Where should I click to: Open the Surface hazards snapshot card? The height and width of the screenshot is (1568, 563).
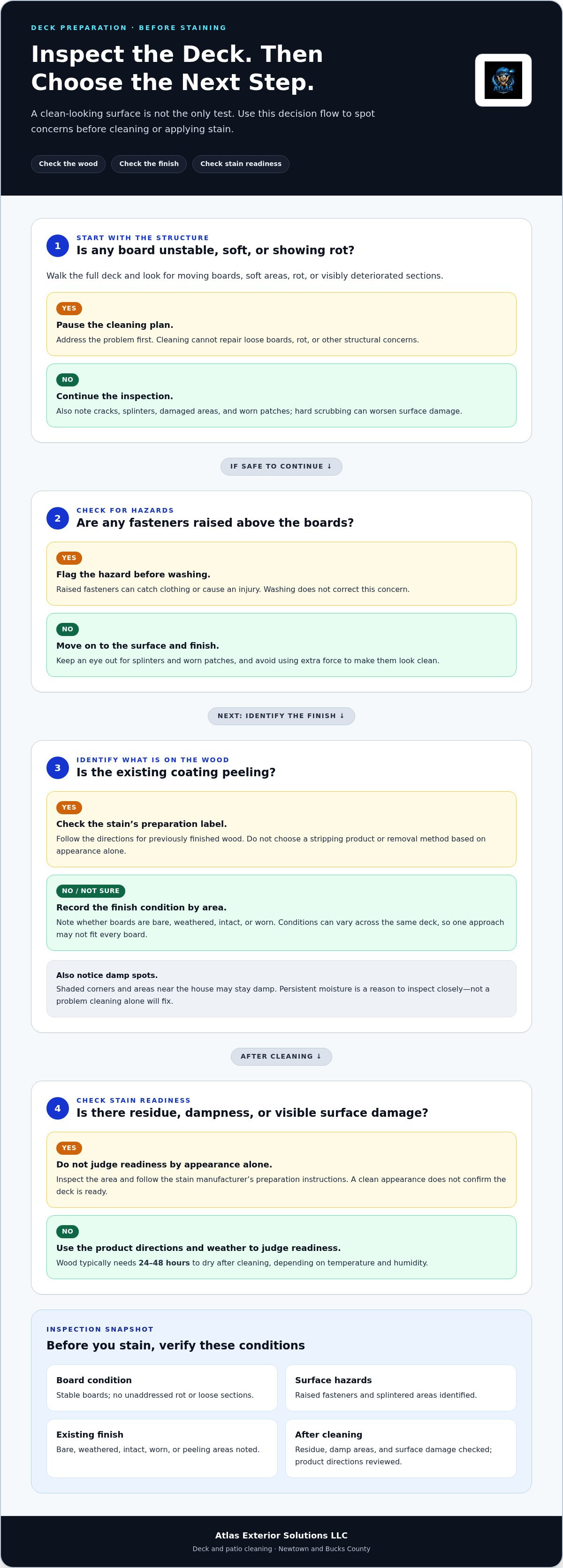pos(401,1388)
